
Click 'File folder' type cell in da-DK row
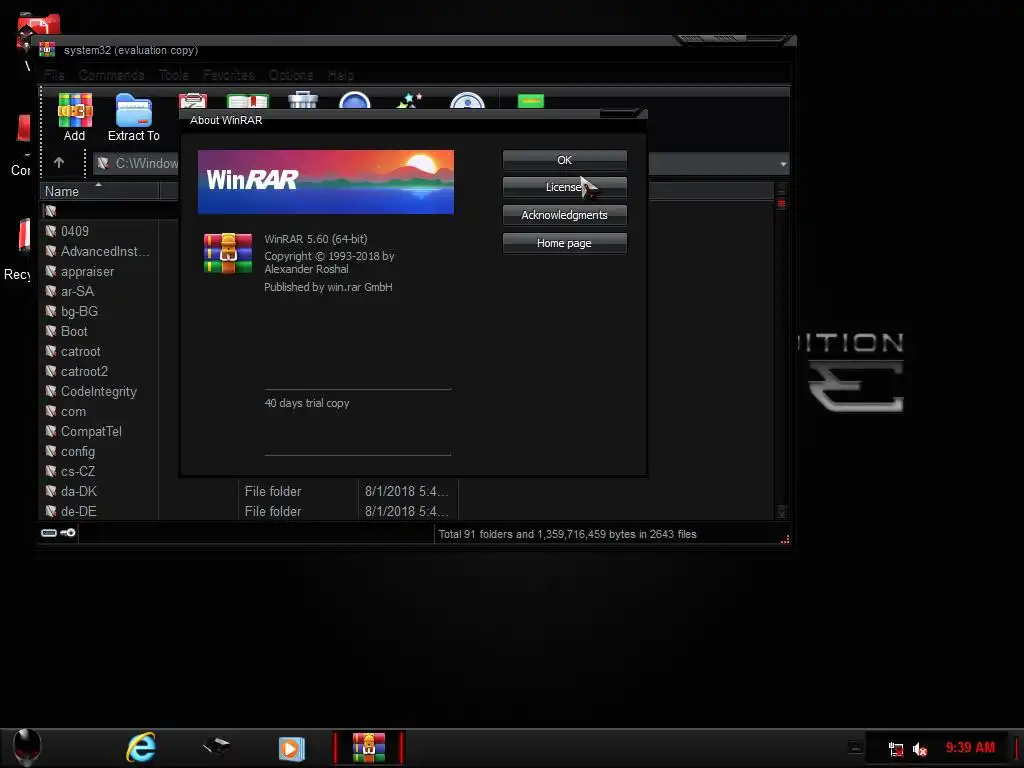[273, 492]
